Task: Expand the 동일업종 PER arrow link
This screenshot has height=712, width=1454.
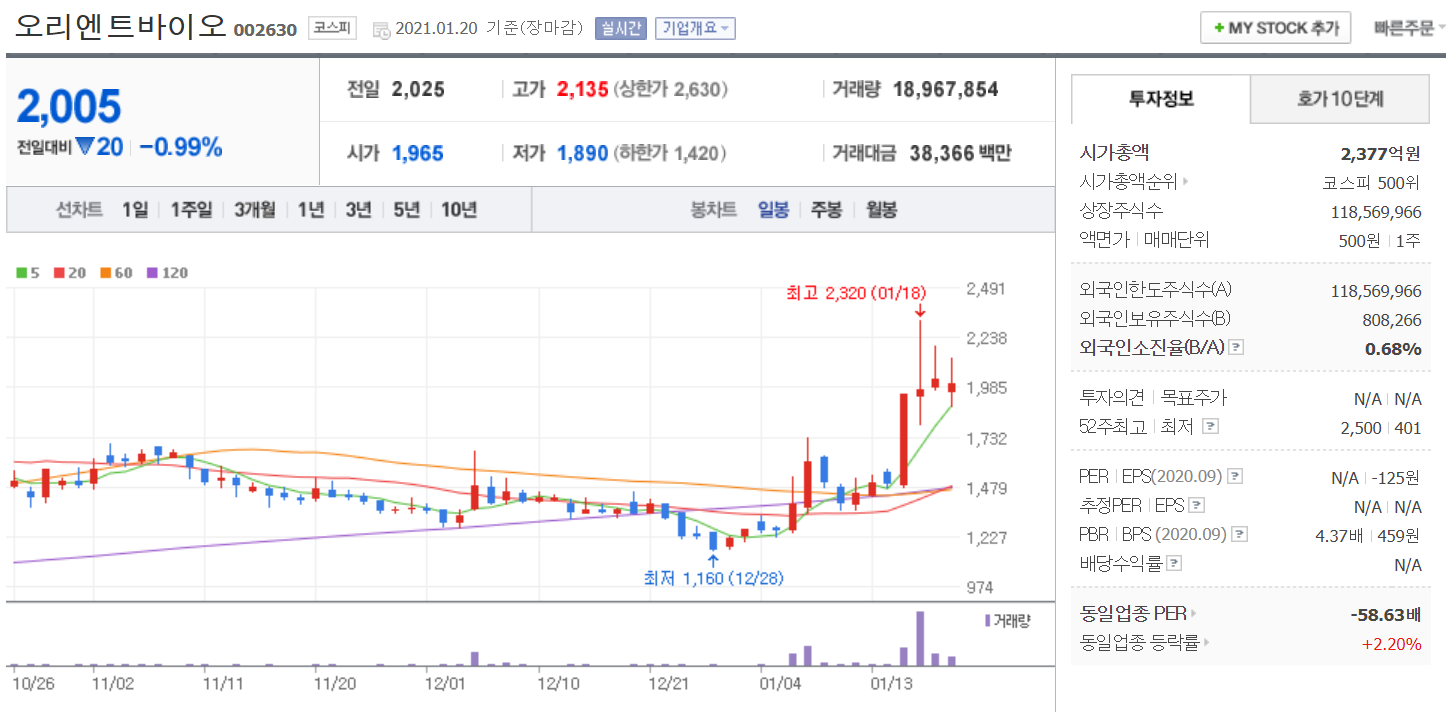Action: (1193, 614)
